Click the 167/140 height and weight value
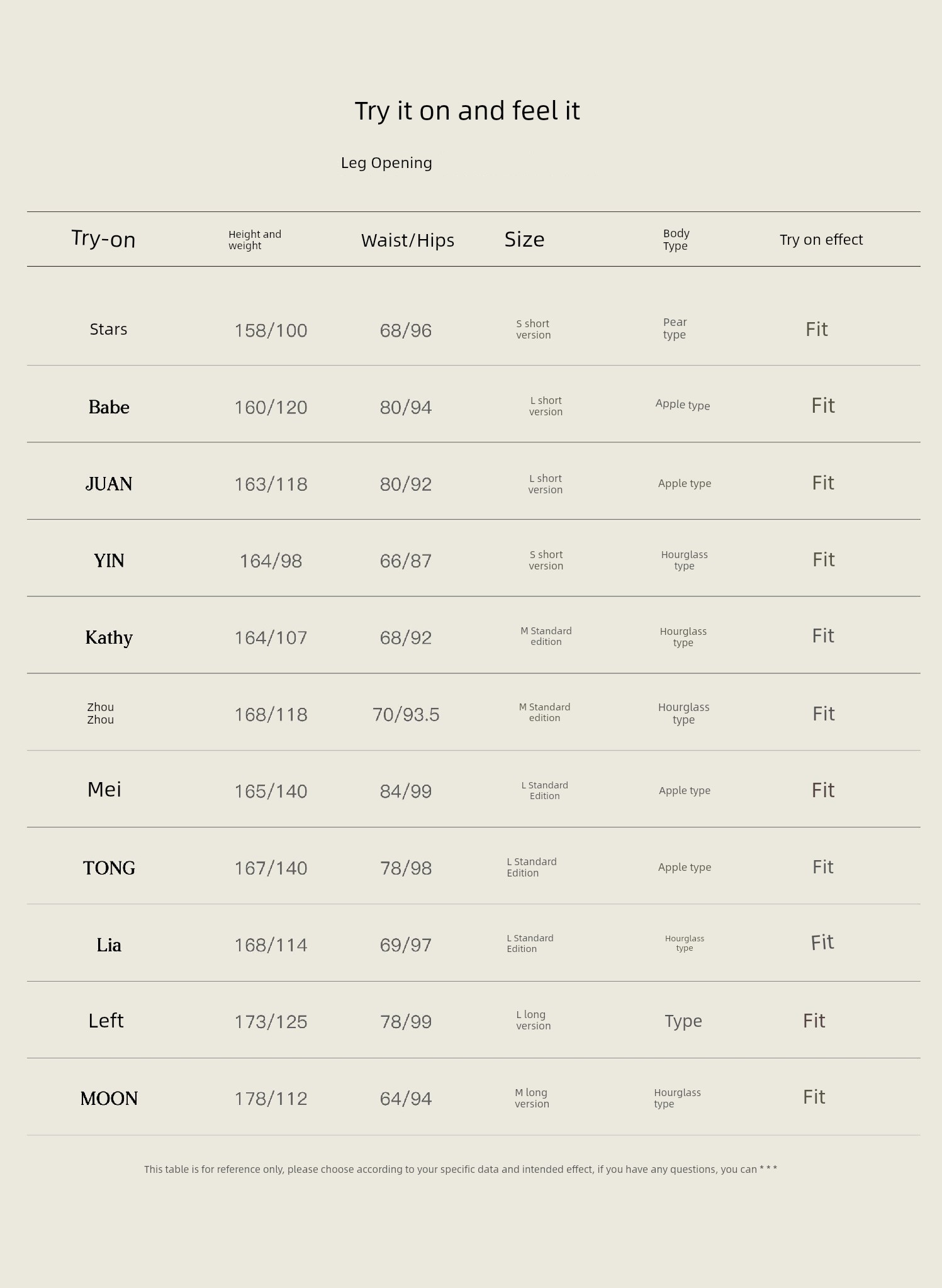Screen dimensions: 942x1288 pos(271,868)
